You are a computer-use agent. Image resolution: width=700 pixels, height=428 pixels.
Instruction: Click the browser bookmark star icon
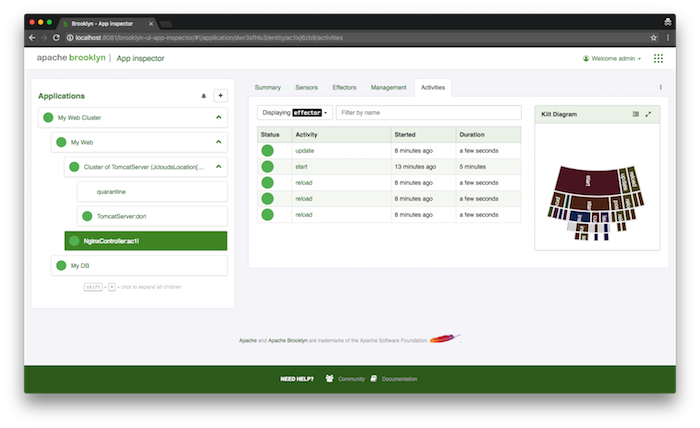[653, 37]
